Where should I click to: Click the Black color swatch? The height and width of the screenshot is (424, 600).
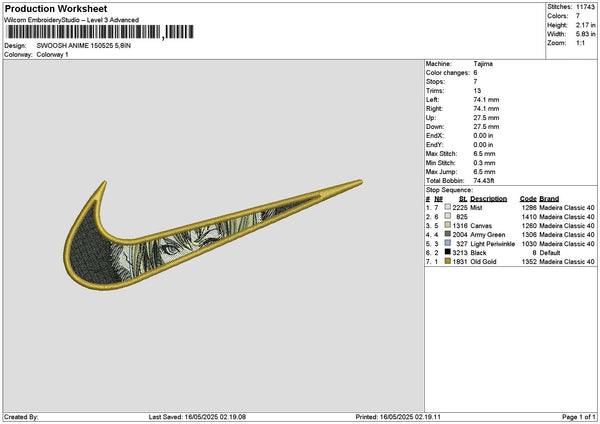[x=447, y=252]
